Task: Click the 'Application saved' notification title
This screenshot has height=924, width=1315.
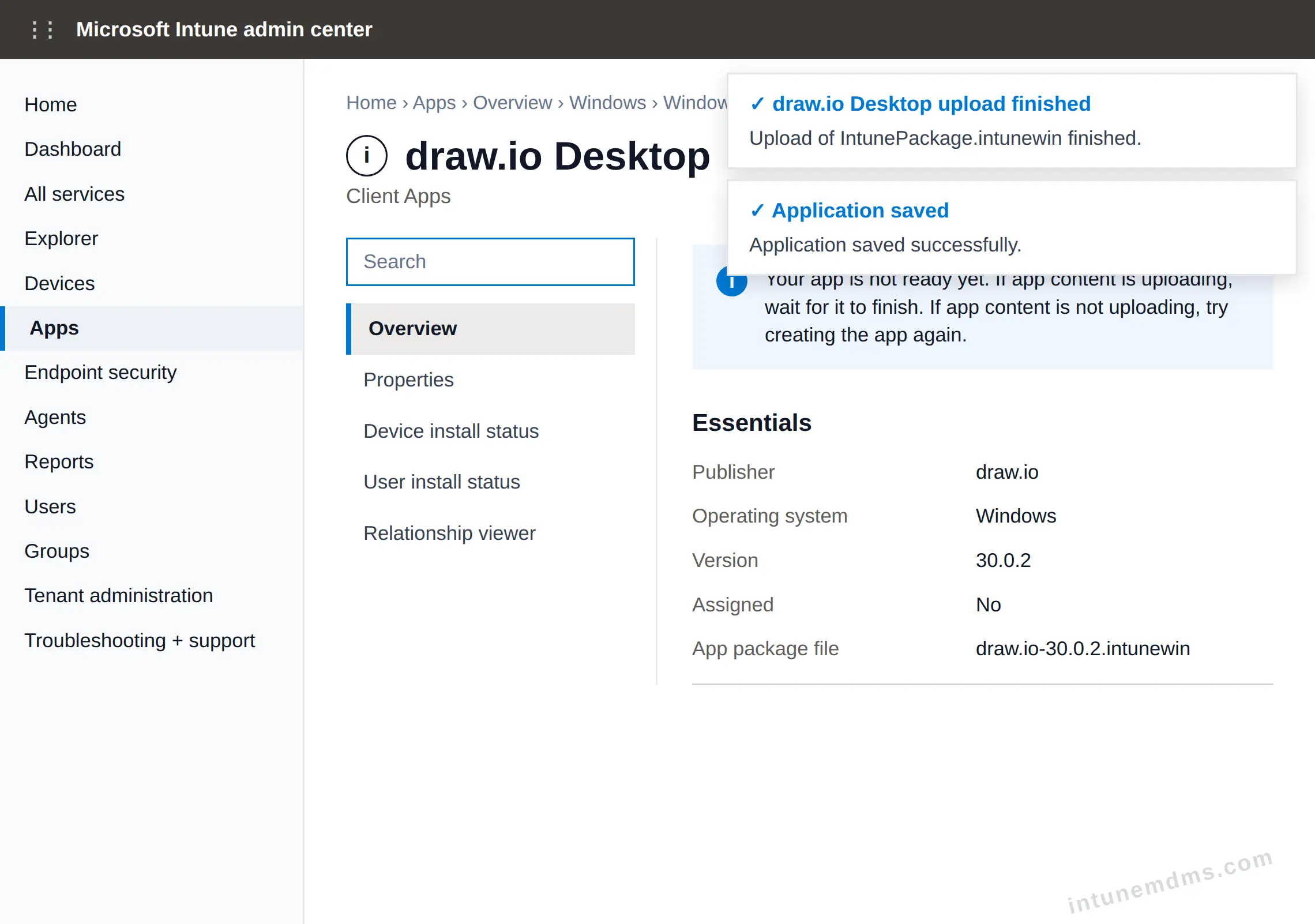Action: pyautogui.click(x=861, y=211)
